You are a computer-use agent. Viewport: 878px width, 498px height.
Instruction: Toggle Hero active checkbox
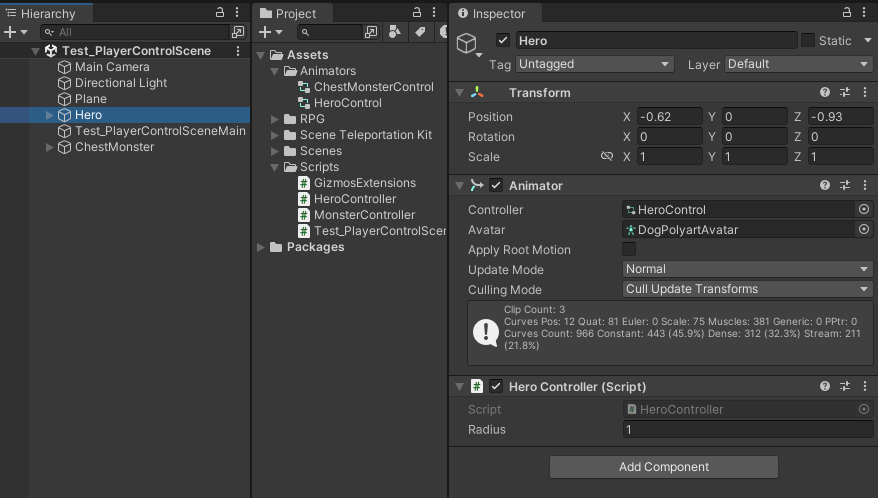point(503,40)
